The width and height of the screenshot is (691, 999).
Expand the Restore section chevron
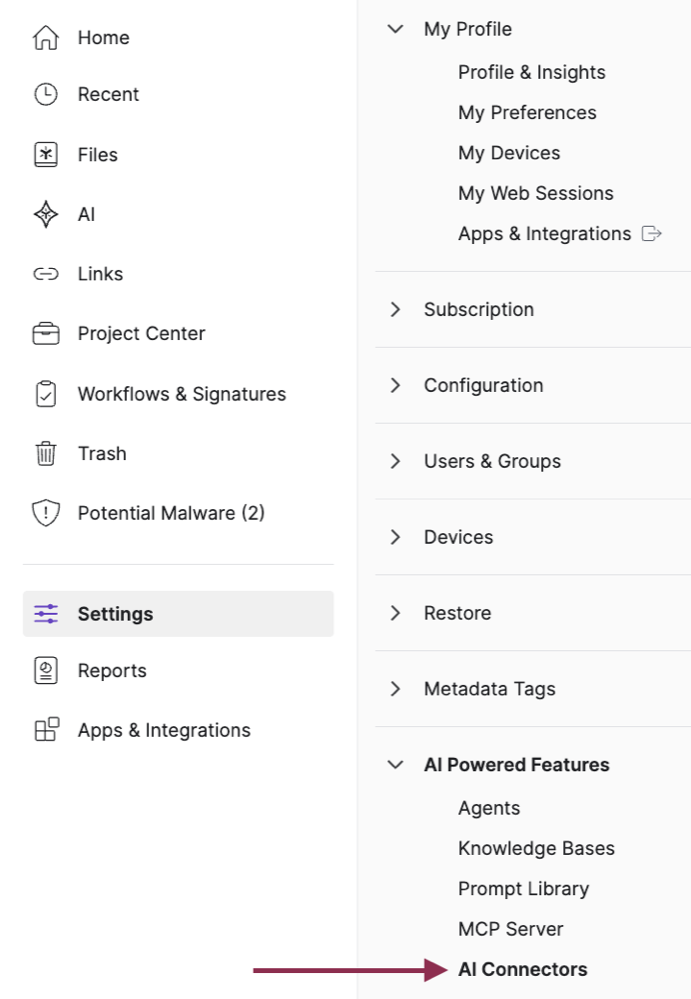(395, 613)
